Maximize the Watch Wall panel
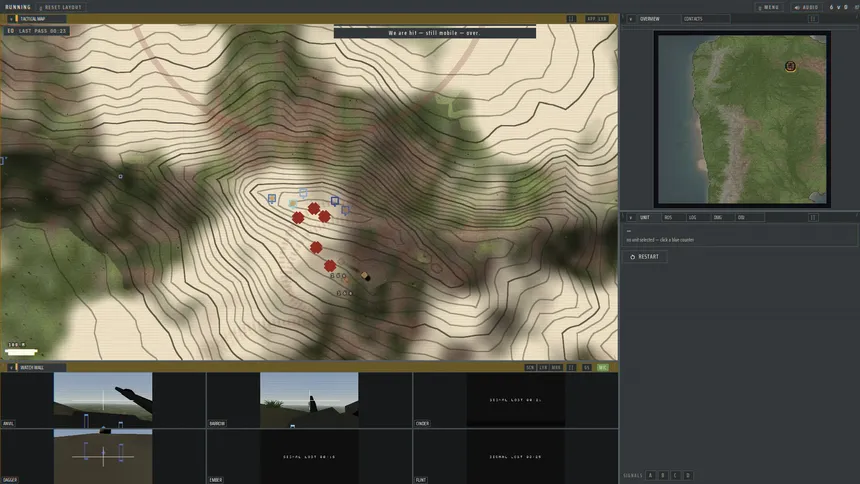860x484 pixels. 571,368
